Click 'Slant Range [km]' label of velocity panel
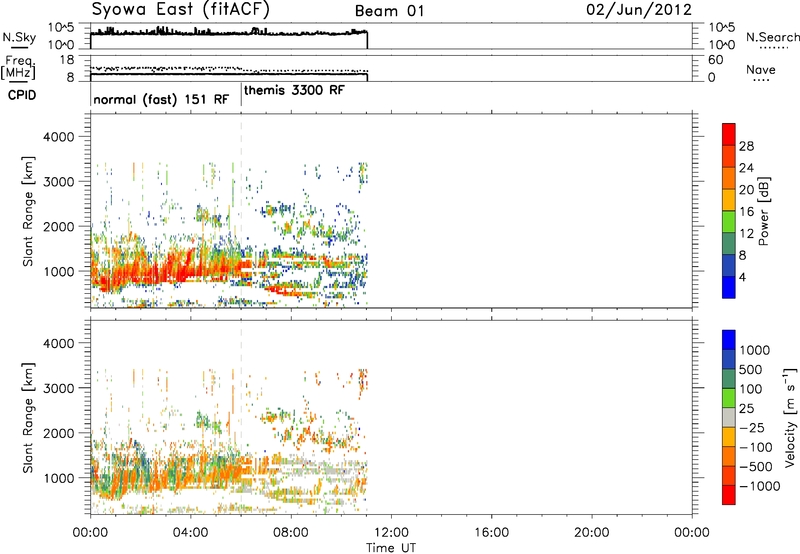The width and height of the screenshot is (800, 554). click(29, 418)
